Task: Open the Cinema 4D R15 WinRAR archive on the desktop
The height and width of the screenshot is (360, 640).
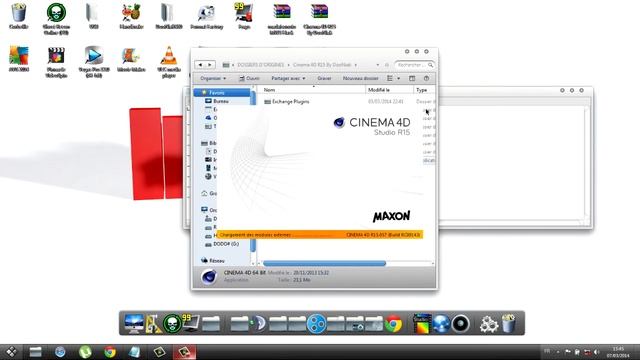Action: [319, 18]
